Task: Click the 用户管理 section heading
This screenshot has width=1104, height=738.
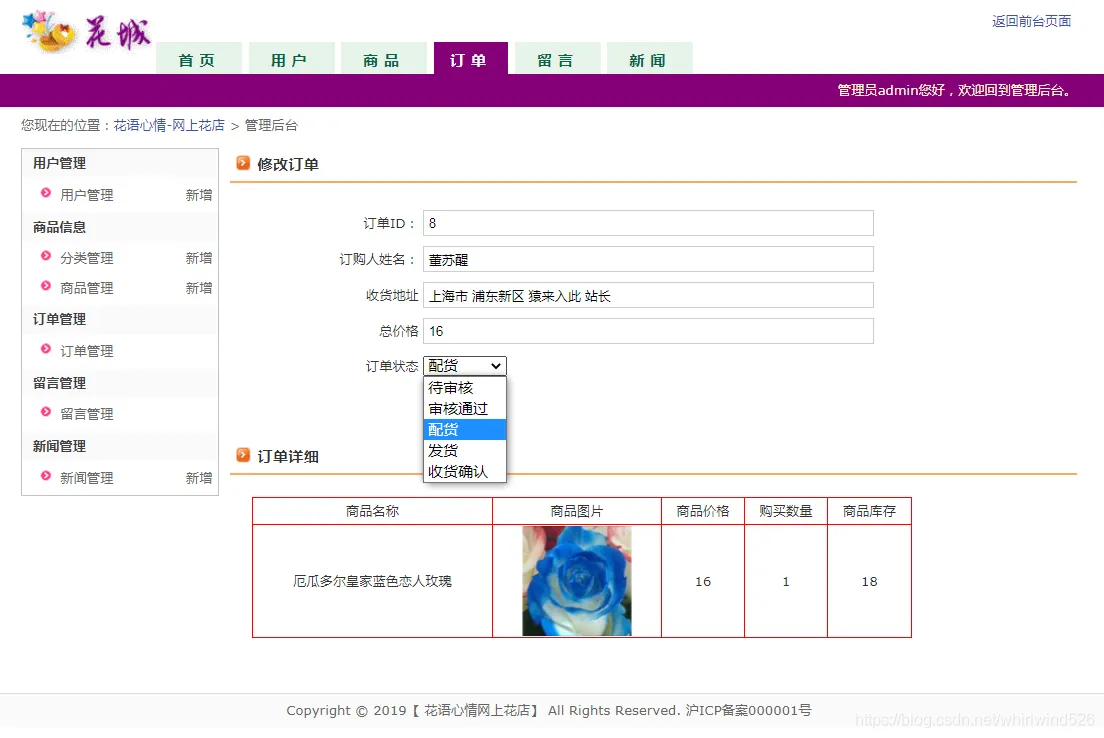Action: pos(59,163)
